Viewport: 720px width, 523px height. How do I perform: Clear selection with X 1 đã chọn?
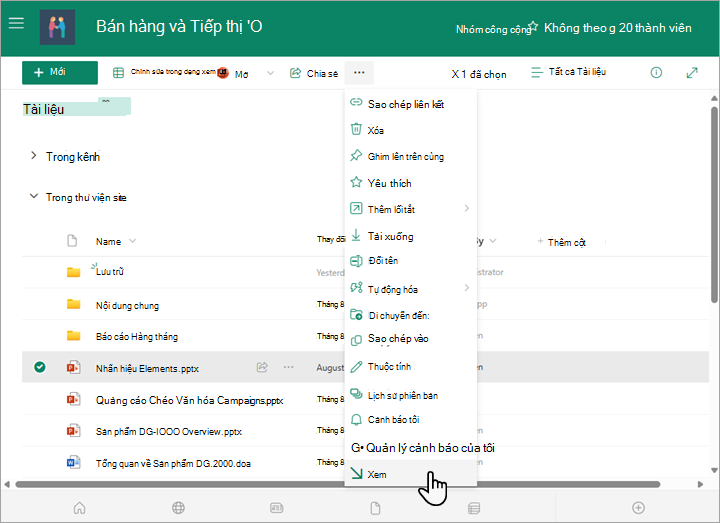point(479,74)
